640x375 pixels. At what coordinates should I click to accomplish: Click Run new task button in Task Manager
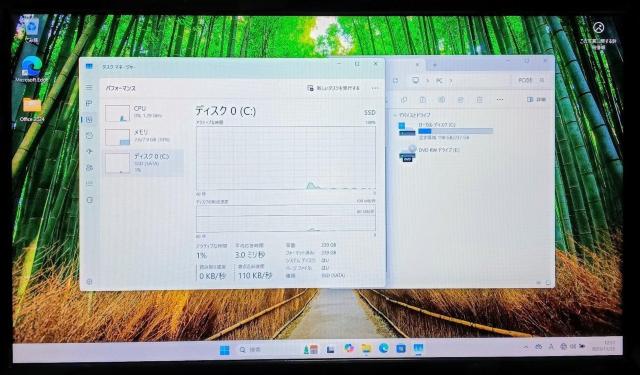(x=333, y=88)
